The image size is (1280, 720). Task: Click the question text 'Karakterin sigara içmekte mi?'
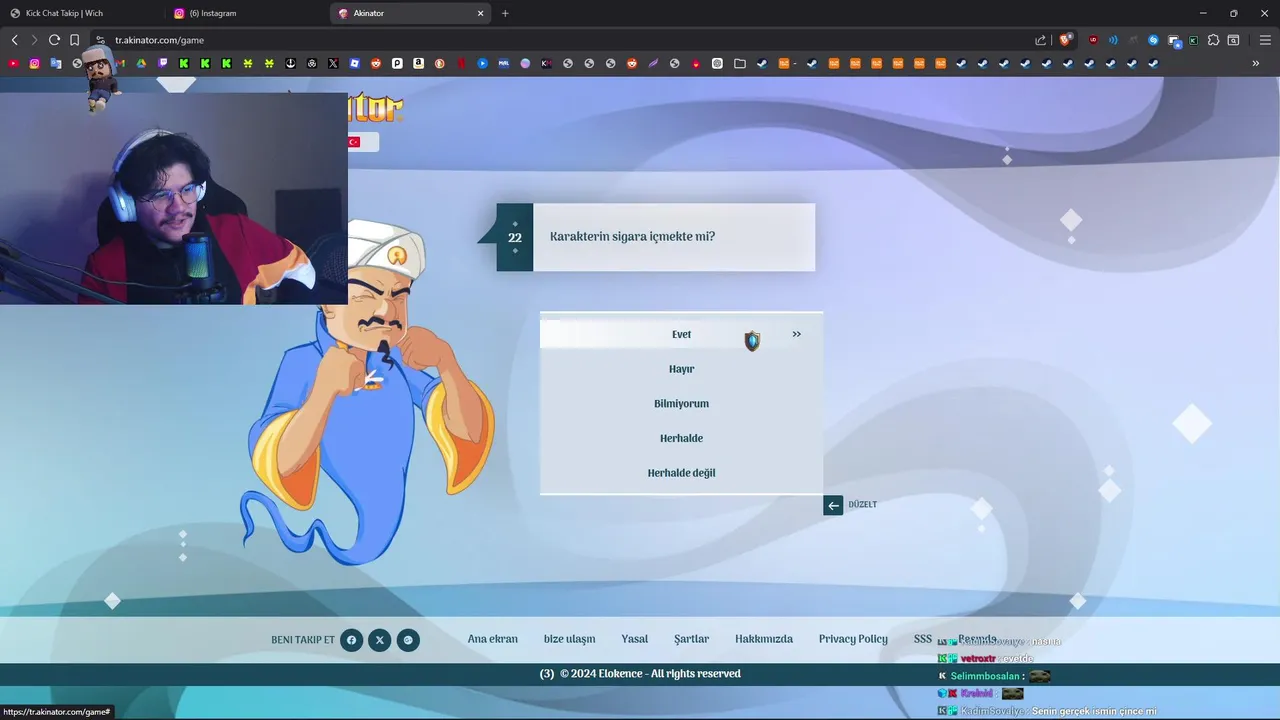pyautogui.click(x=632, y=237)
